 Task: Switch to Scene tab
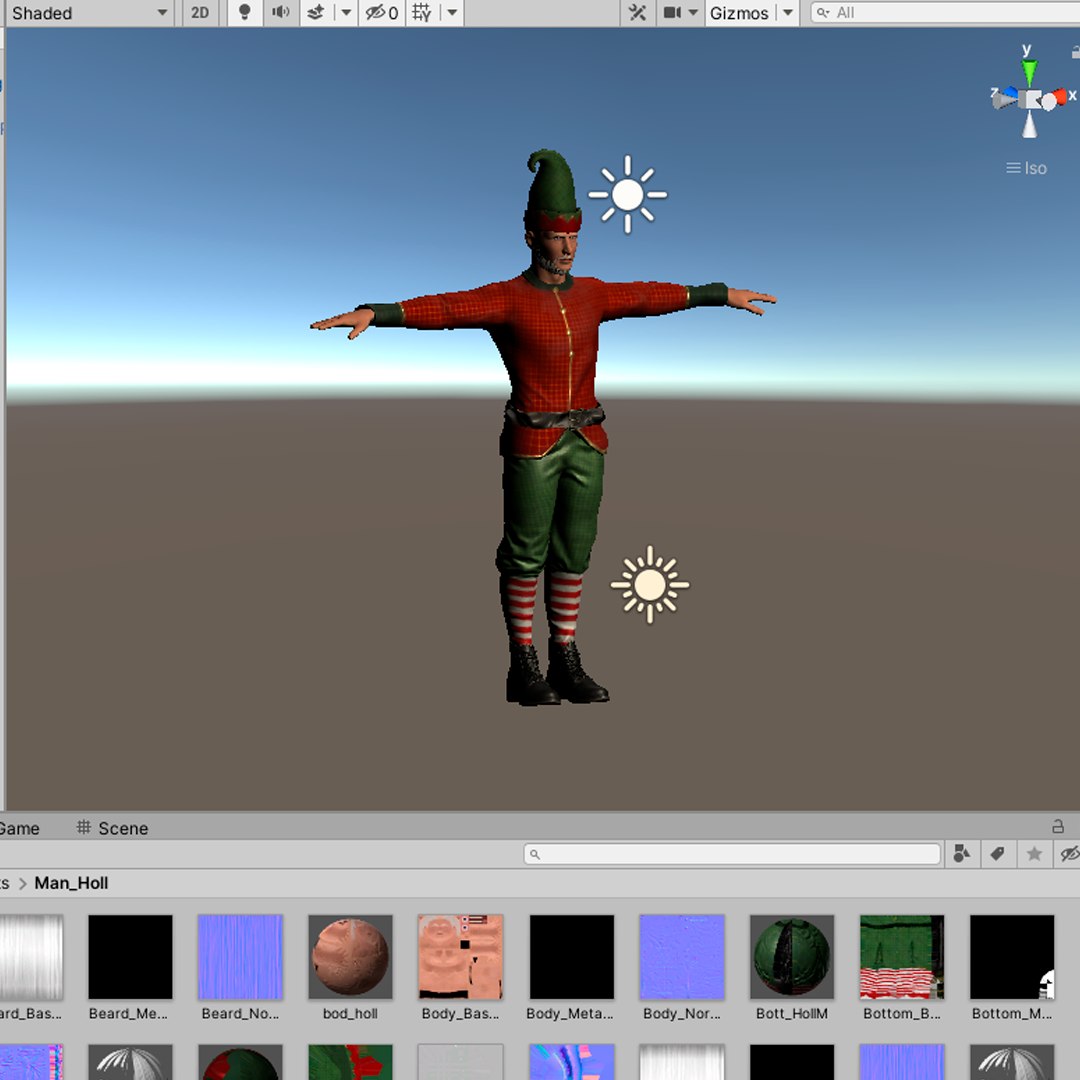pyautogui.click(x=113, y=828)
